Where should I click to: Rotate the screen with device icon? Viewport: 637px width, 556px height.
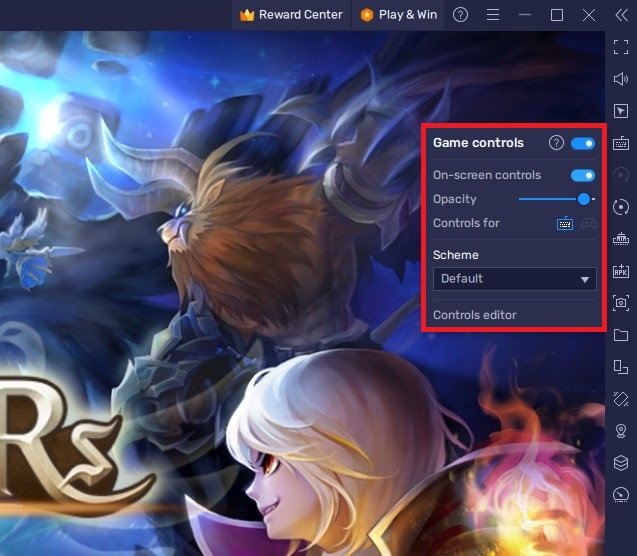point(621,367)
